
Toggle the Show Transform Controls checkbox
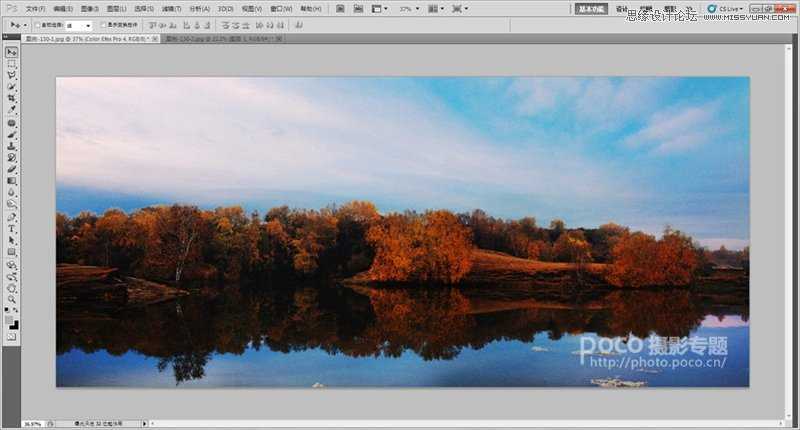tap(104, 25)
